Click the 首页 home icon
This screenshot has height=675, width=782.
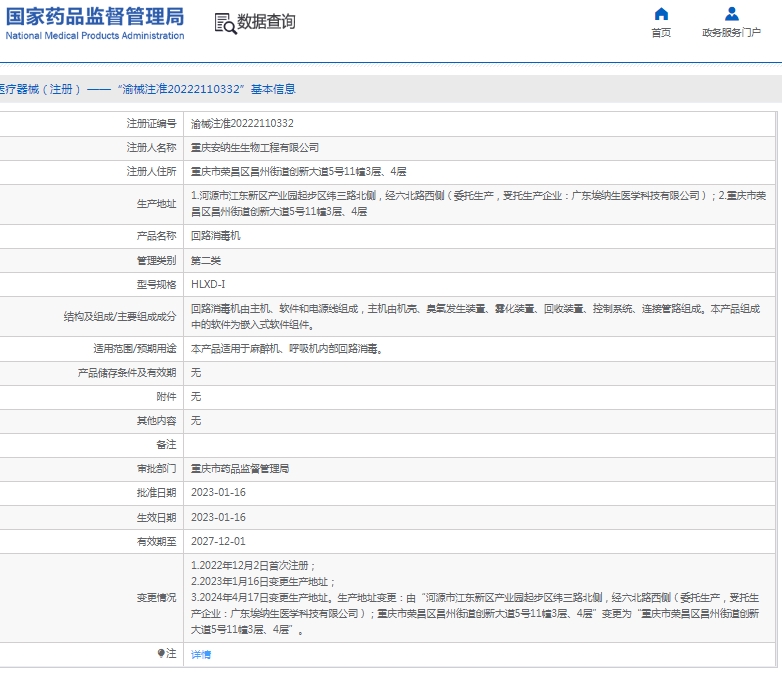[x=661, y=14]
